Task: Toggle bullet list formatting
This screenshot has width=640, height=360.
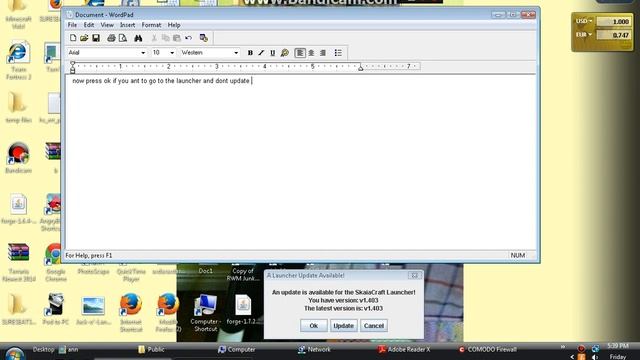Action: 338,53
